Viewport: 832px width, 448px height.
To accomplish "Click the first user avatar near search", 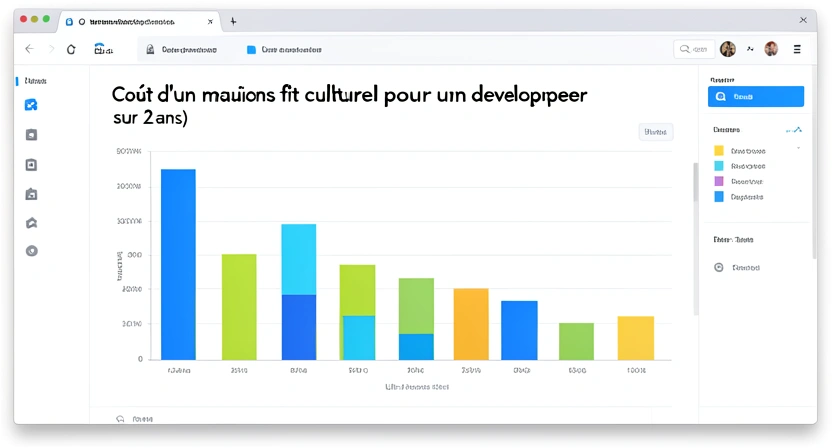I will point(727,49).
